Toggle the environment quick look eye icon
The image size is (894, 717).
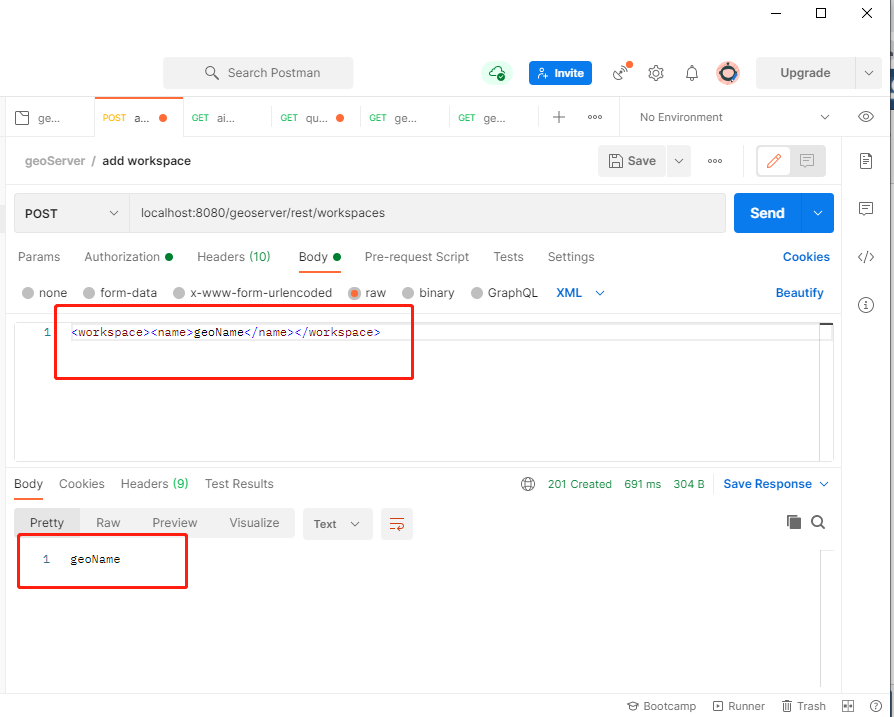point(866,117)
